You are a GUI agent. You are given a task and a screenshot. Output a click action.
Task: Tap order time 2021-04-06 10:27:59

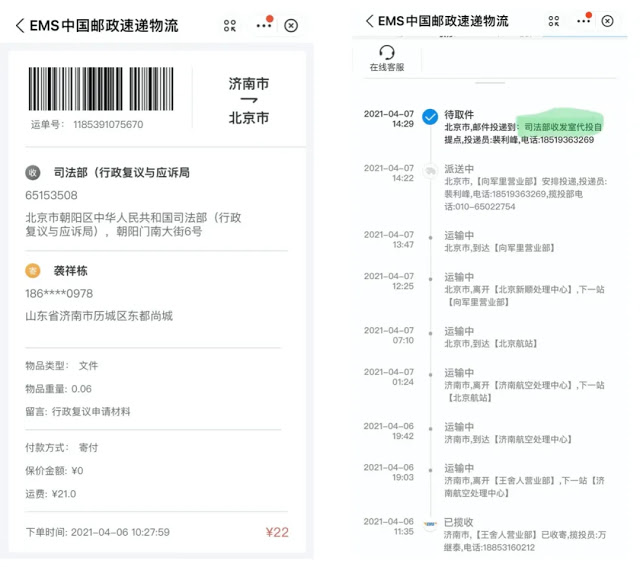(x=120, y=532)
